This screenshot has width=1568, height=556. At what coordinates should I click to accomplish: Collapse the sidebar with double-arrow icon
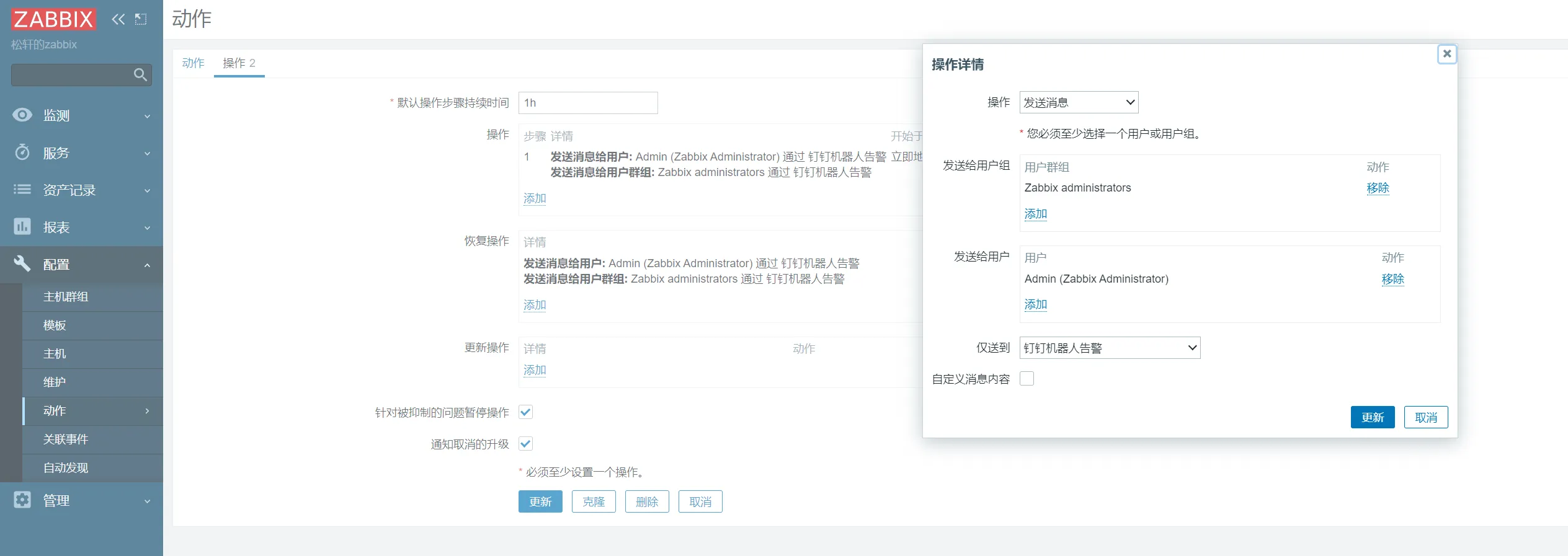point(118,19)
